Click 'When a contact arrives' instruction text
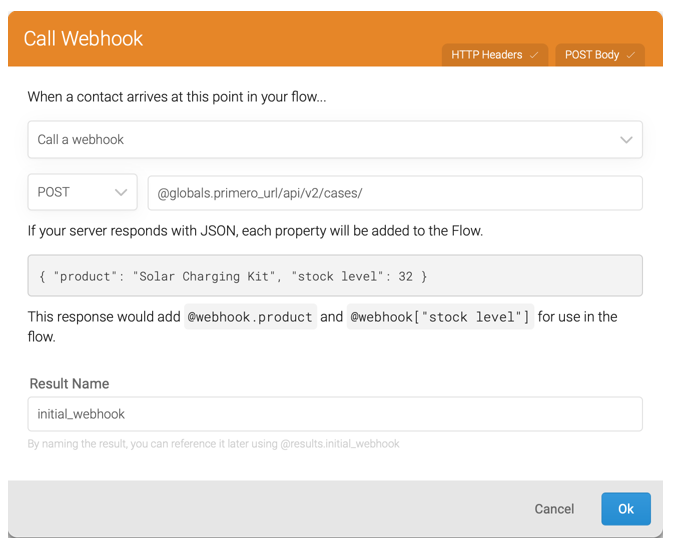 [177, 97]
